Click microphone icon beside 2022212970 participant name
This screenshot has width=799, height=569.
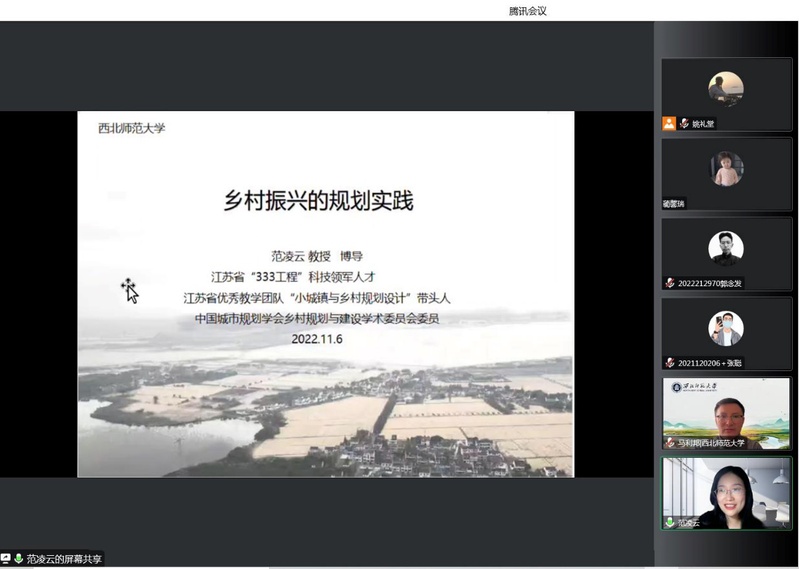pyautogui.click(x=670, y=283)
